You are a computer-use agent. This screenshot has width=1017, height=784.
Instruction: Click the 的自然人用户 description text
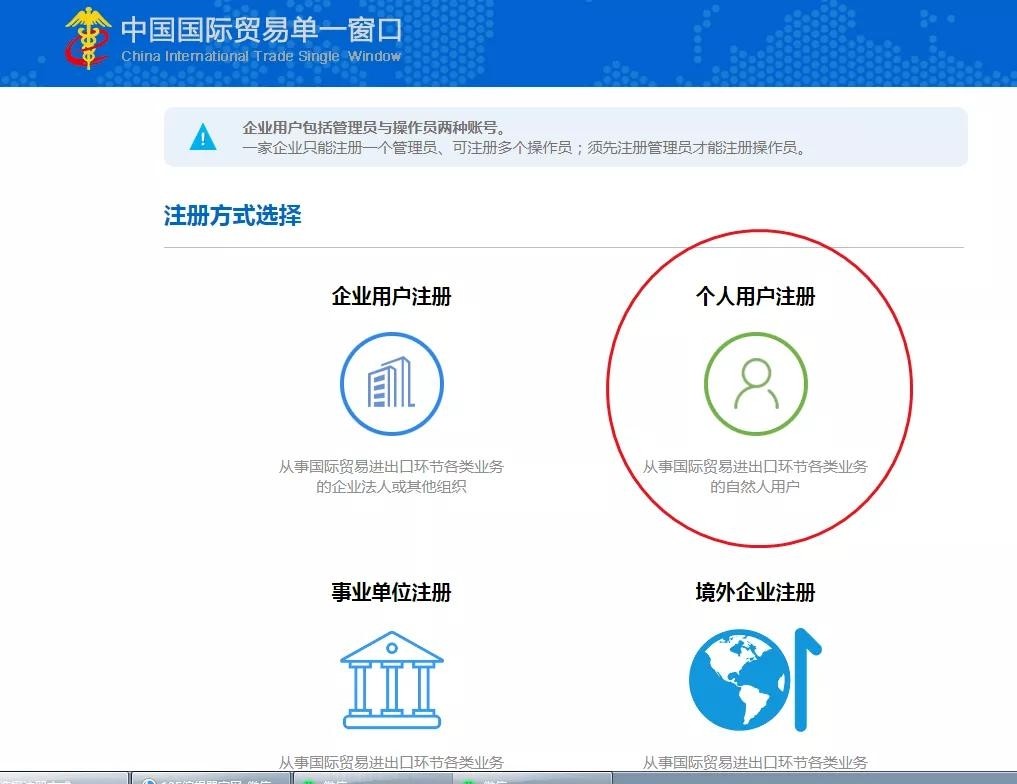pos(755,486)
